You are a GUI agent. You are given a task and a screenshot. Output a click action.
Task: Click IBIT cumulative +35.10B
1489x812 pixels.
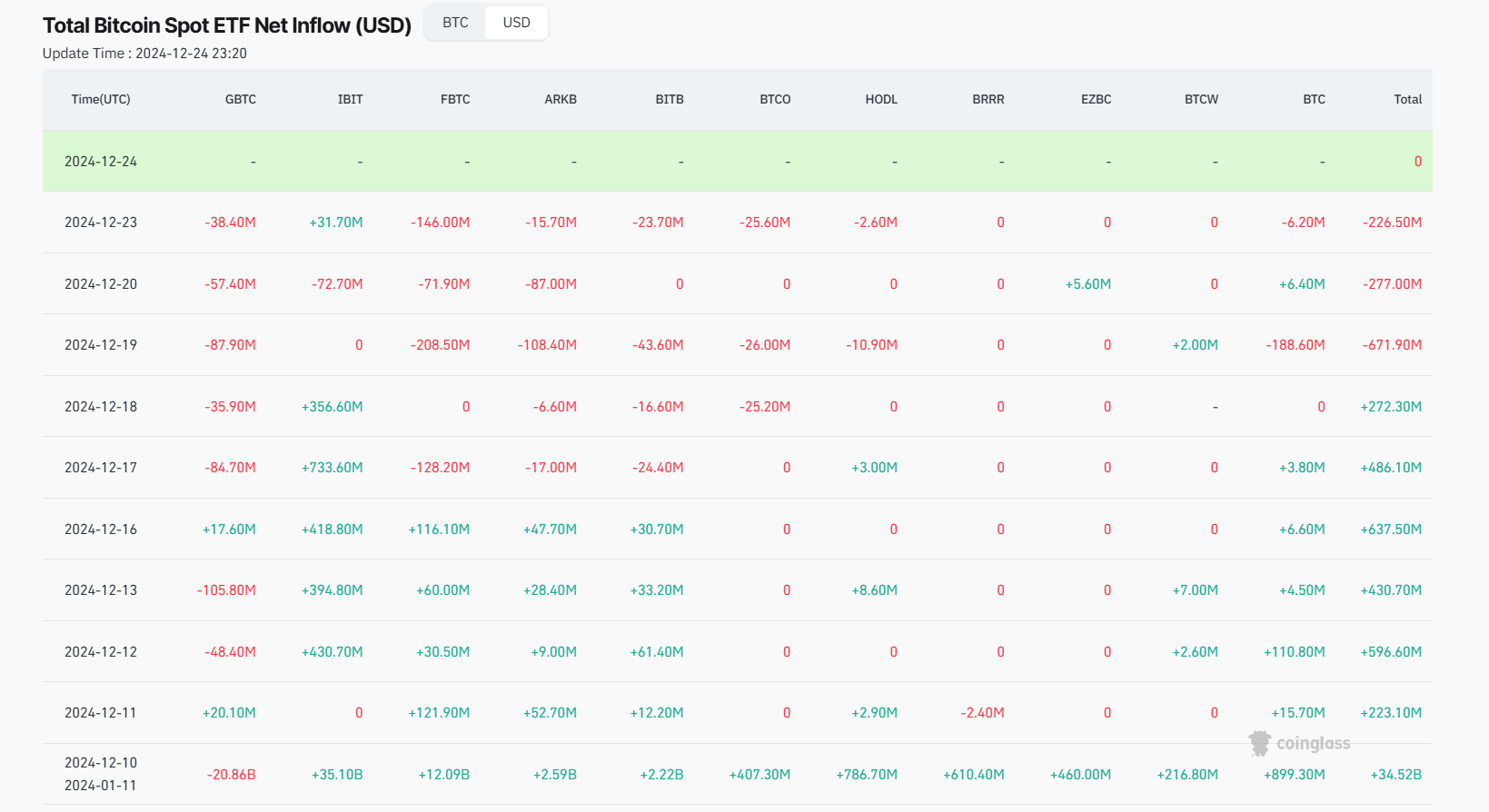[337, 775]
